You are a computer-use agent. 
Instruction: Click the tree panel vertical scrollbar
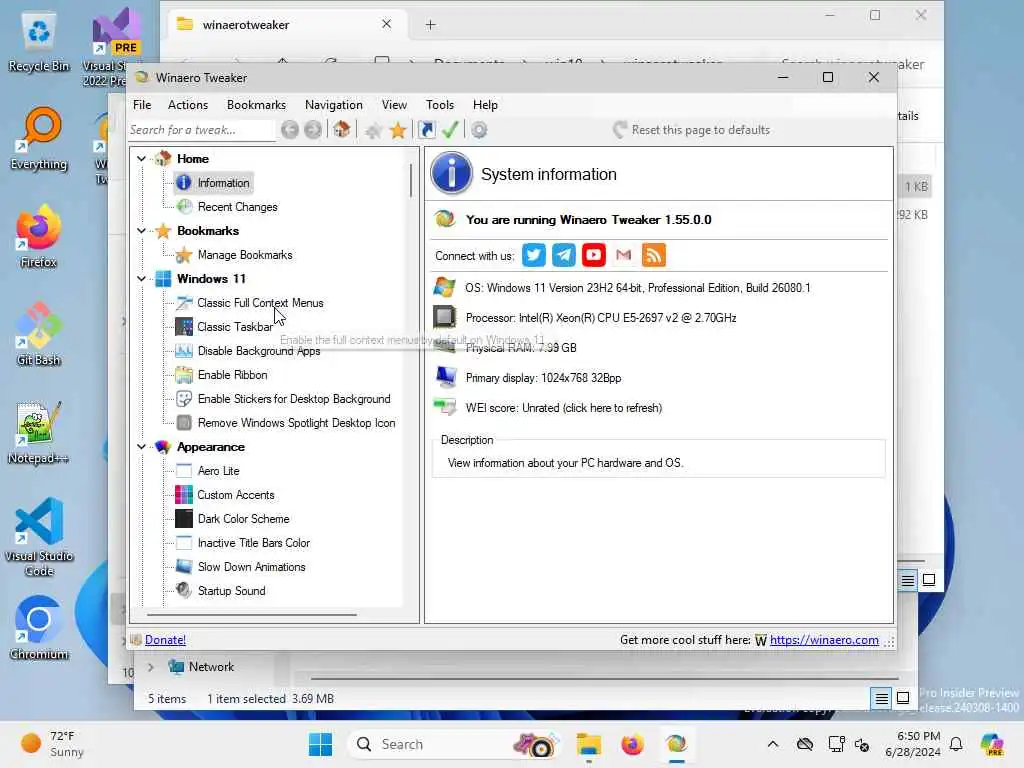411,180
